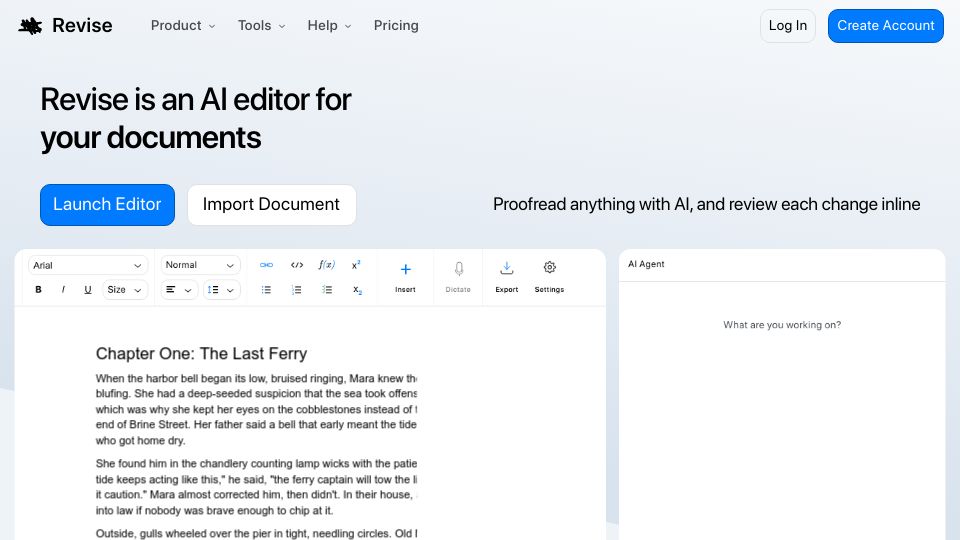Insert a hyperlink with the link icon
Screen dimensions: 960x540
coord(266,265)
